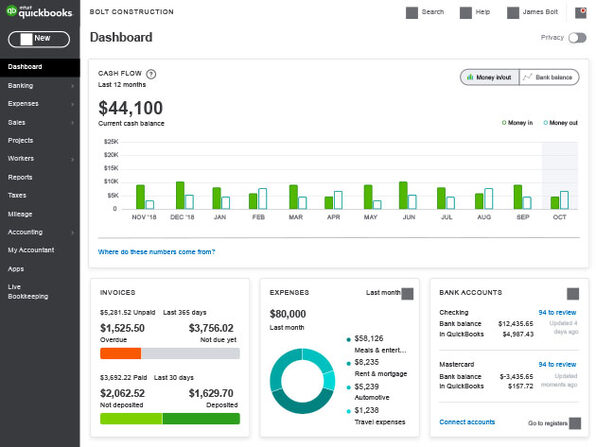Click Checking '94 to review' link
Viewport: 596px width, 447px height.
click(557, 312)
